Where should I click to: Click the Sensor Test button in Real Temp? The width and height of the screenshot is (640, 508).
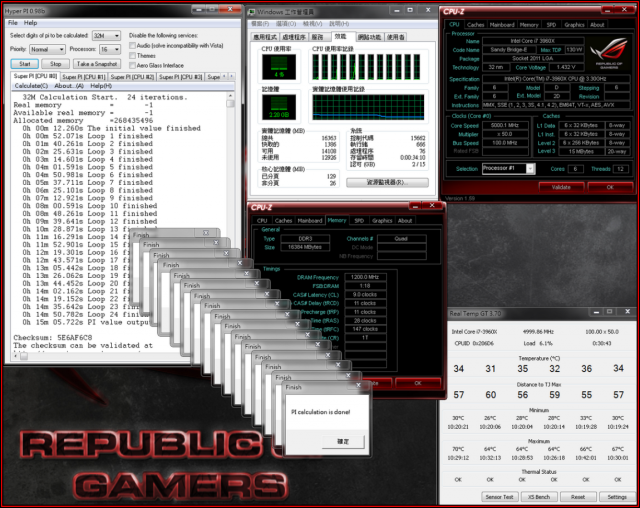click(499, 497)
